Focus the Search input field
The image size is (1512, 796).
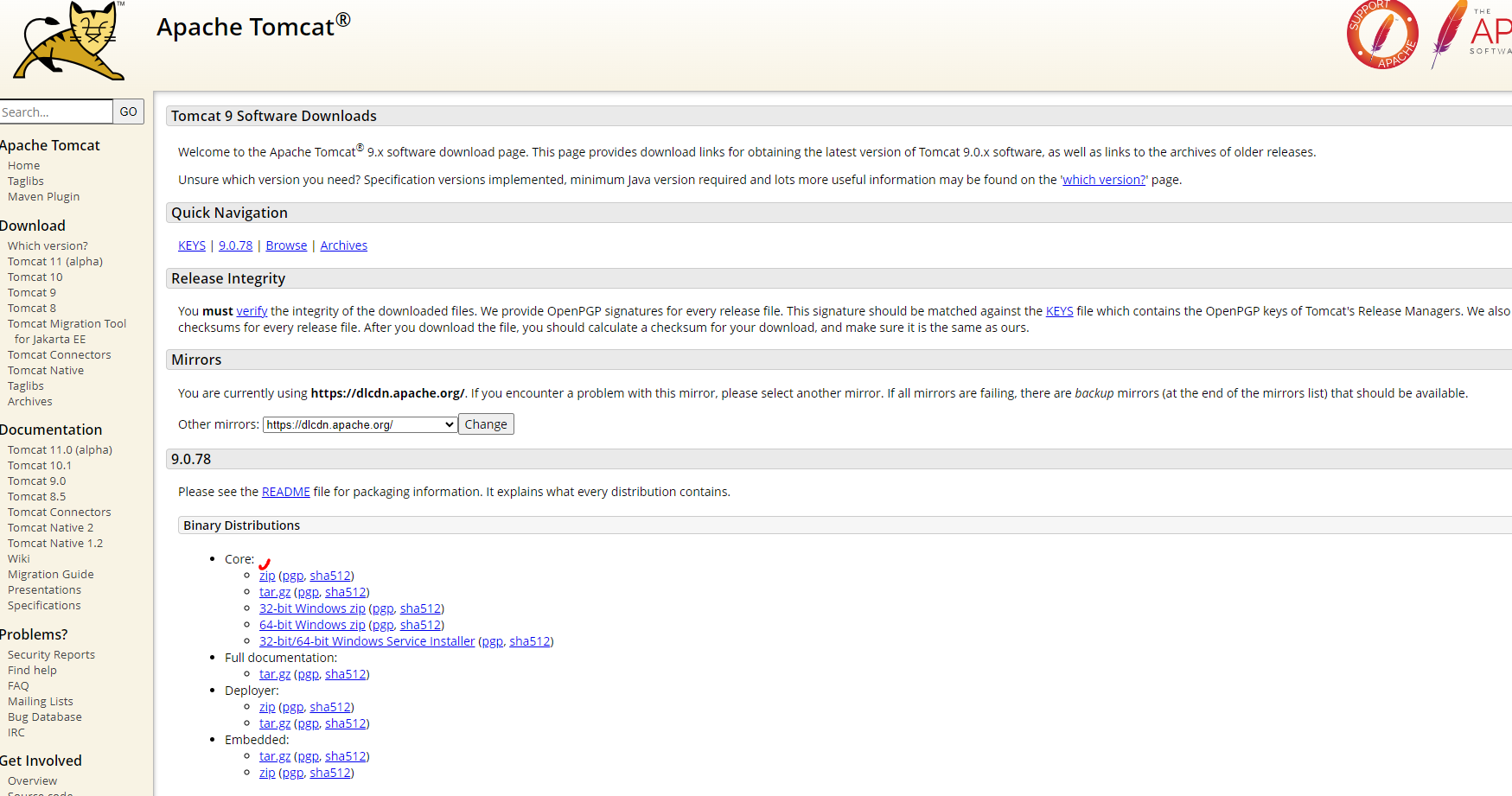pyautogui.click(x=55, y=111)
